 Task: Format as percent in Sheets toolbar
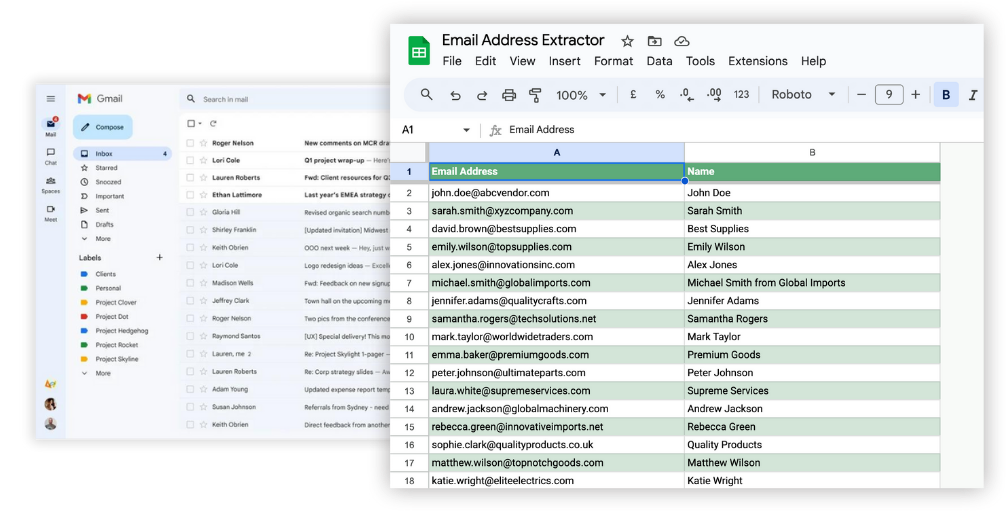click(660, 95)
